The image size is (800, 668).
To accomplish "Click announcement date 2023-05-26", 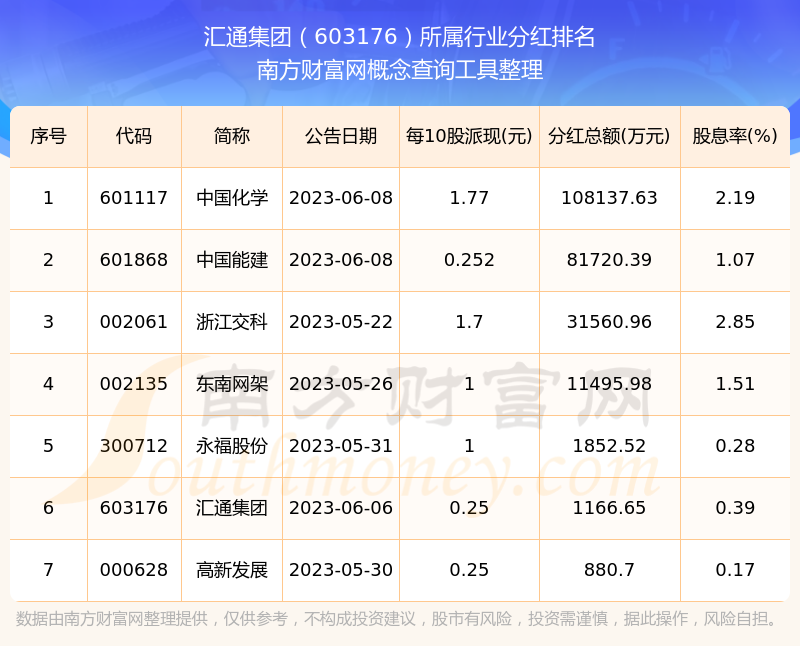I will pos(341,384).
